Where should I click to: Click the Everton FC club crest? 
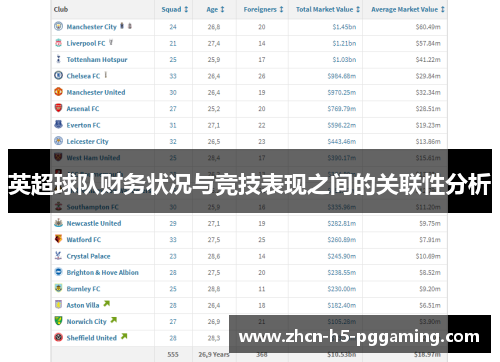(x=58, y=125)
